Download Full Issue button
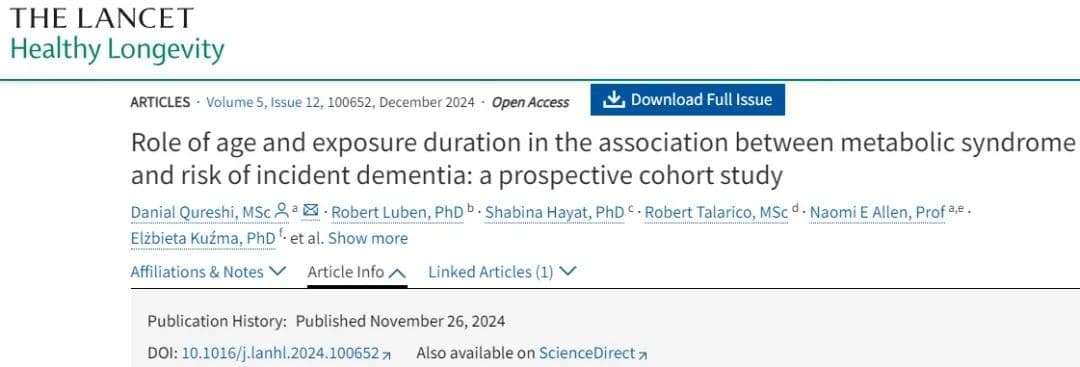This screenshot has width=1080, height=367. click(x=687, y=100)
